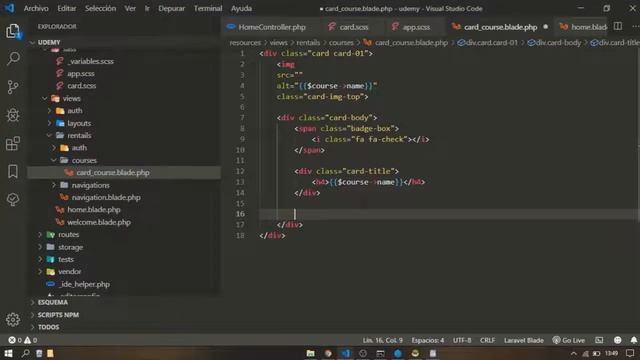The width and height of the screenshot is (640, 360).
Task: Open the Extensions view
Action: click(13, 143)
